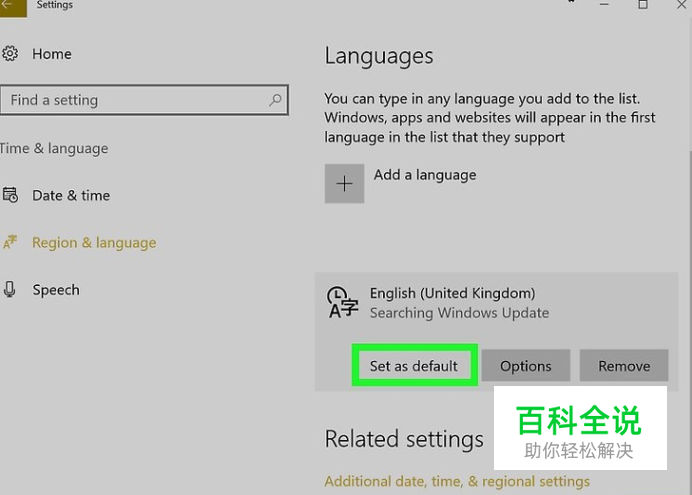Image resolution: width=692 pixels, height=495 pixels.
Task: Click the Add a language label
Action: point(425,175)
